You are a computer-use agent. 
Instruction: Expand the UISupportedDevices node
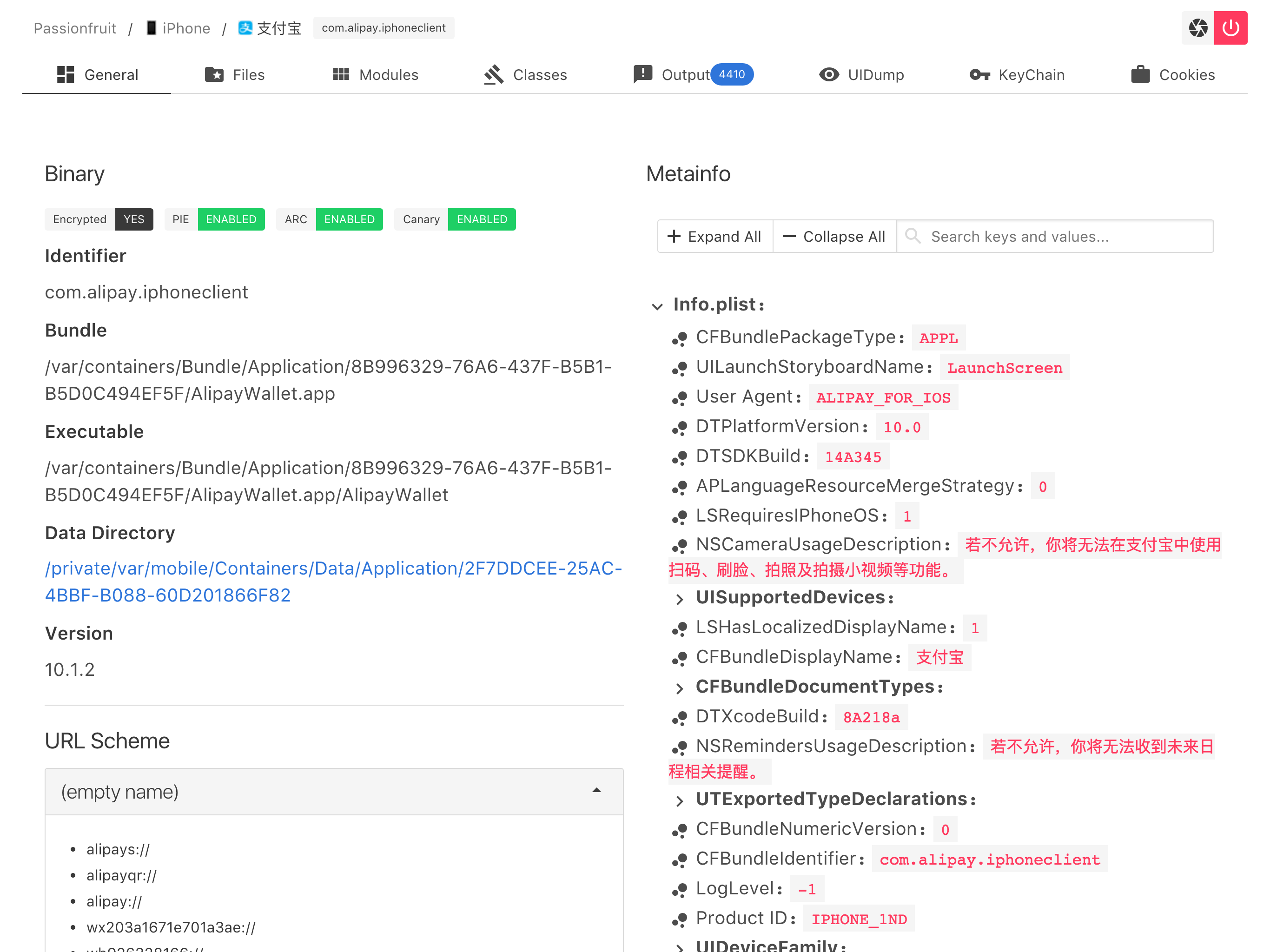click(680, 599)
